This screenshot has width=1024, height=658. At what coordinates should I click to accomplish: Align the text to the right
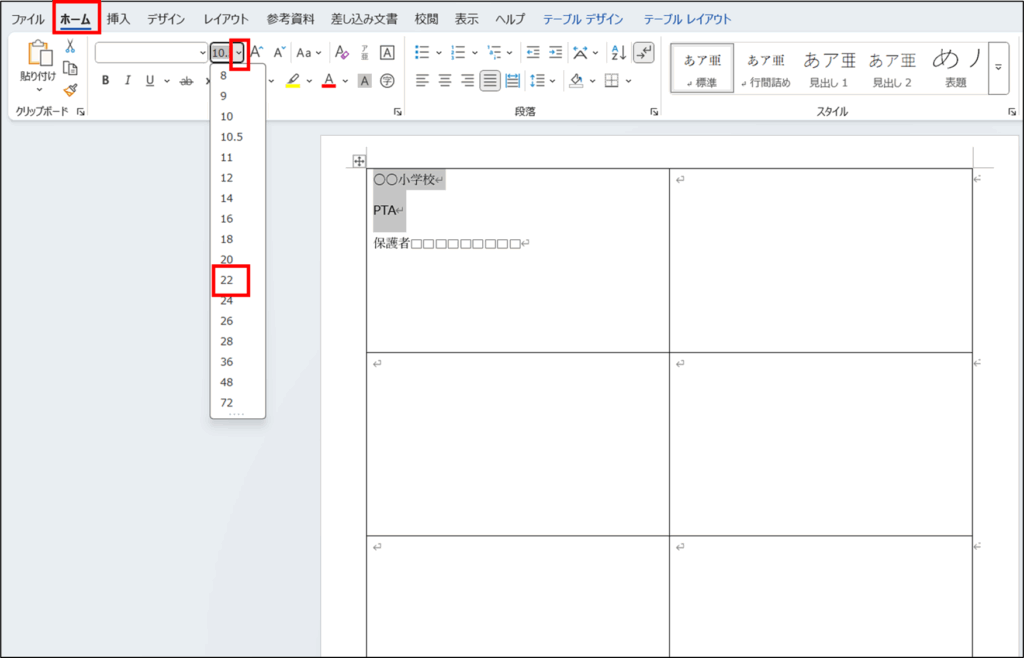467,81
